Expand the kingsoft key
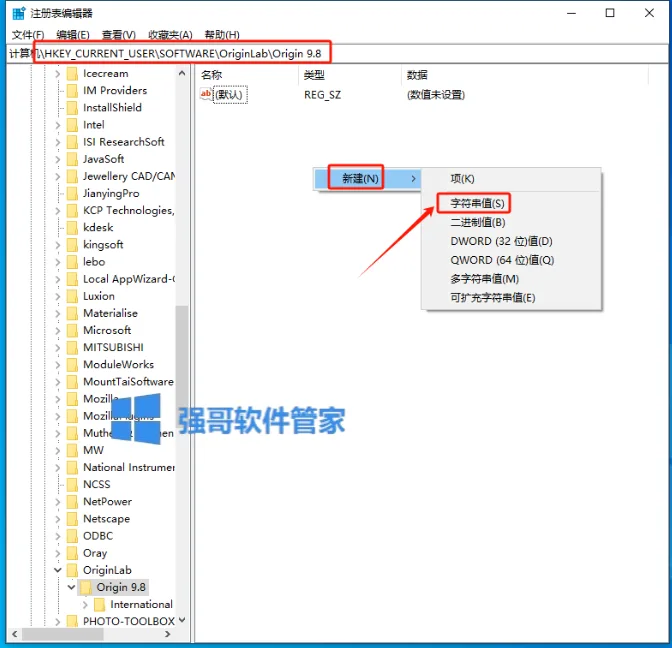 click(x=58, y=245)
